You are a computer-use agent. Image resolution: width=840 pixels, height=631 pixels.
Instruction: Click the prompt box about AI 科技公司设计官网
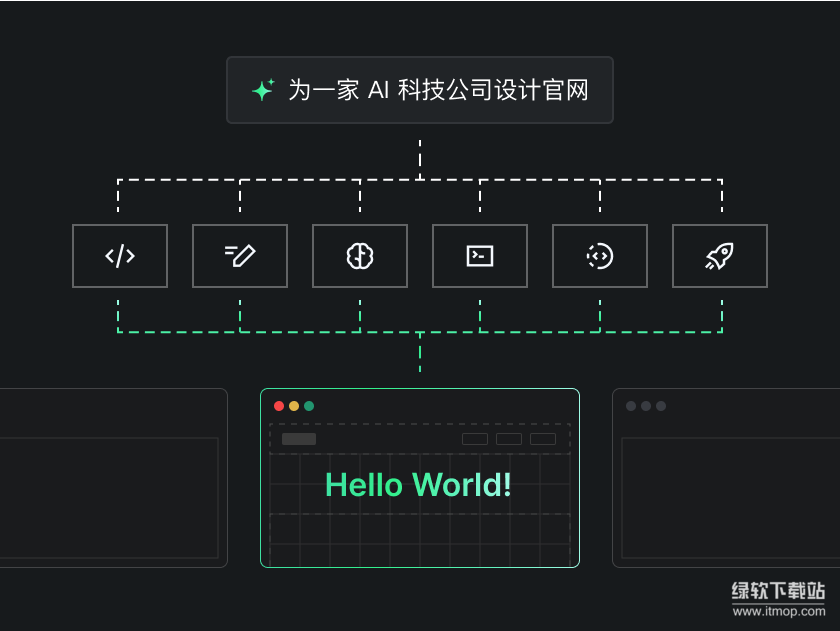click(x=420, y=90)
